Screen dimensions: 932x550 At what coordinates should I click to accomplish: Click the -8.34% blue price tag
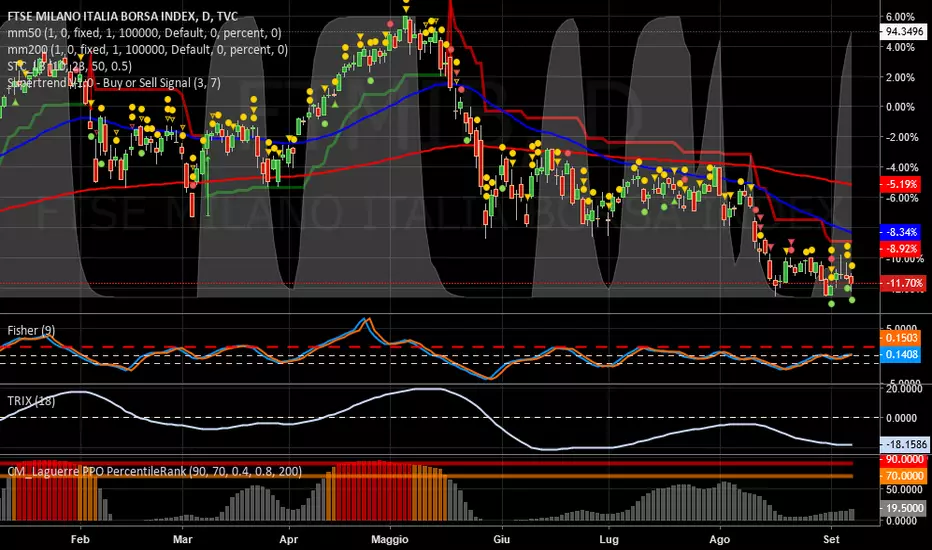901,232
